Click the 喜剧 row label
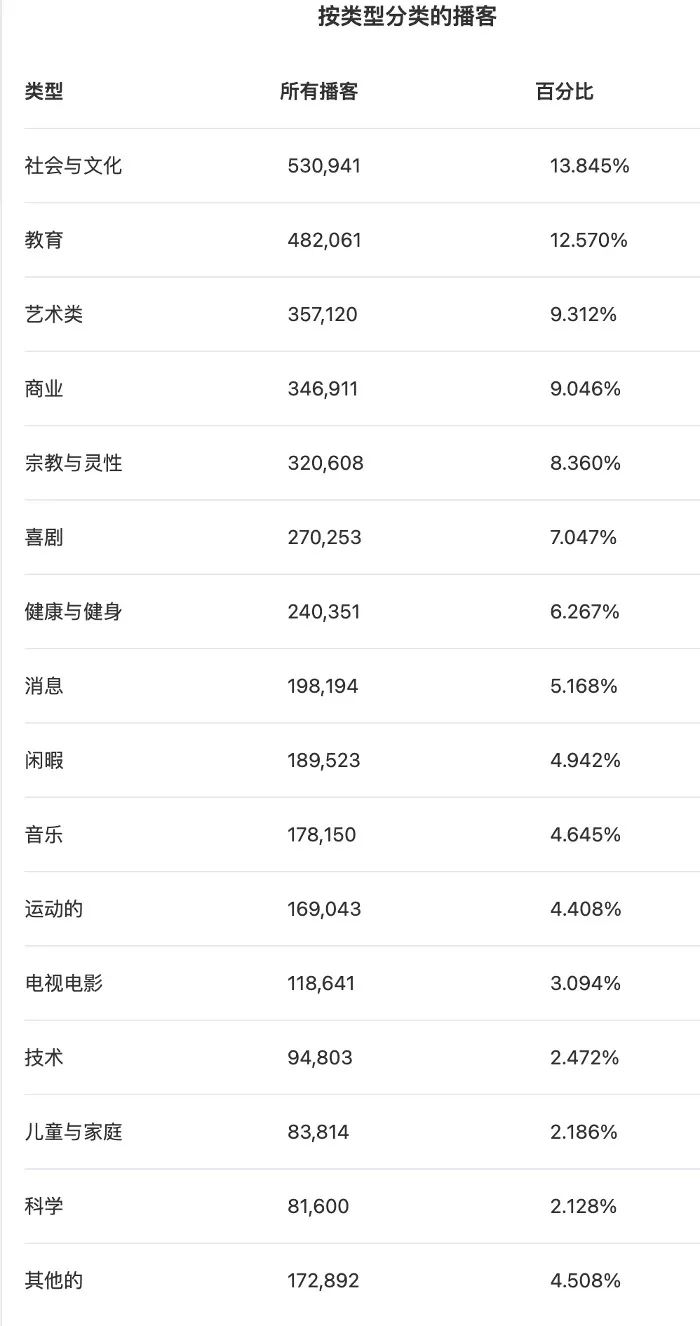Screen dimensions: 700x1326 click(44, 538)
